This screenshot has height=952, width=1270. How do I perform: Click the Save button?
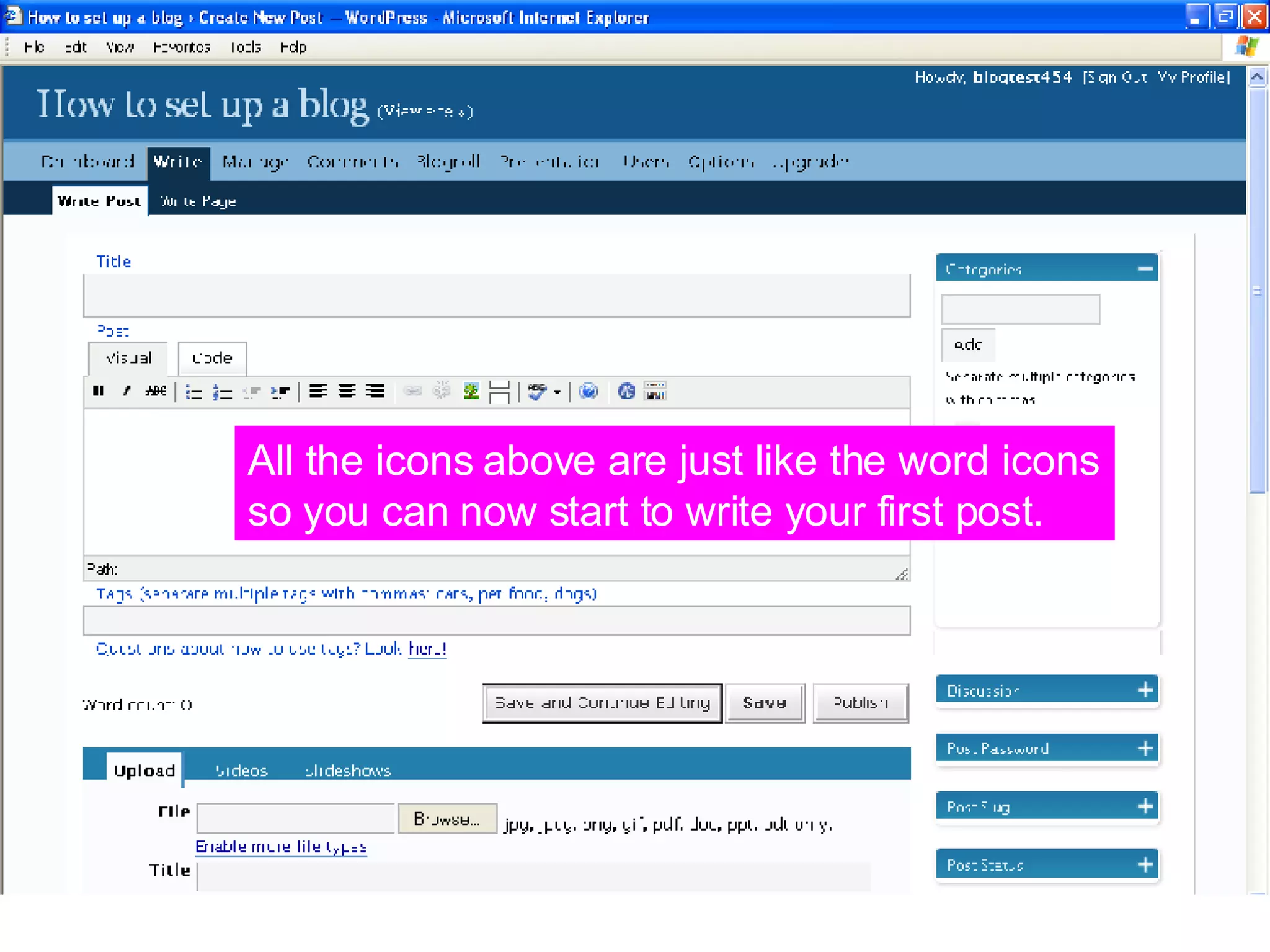tap(765, 703)
